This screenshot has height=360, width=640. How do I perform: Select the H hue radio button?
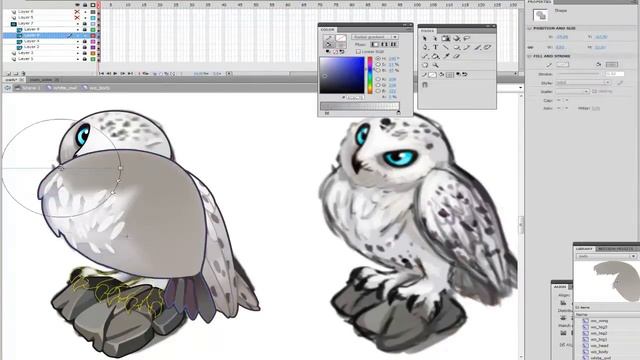(x=378, y=59)
